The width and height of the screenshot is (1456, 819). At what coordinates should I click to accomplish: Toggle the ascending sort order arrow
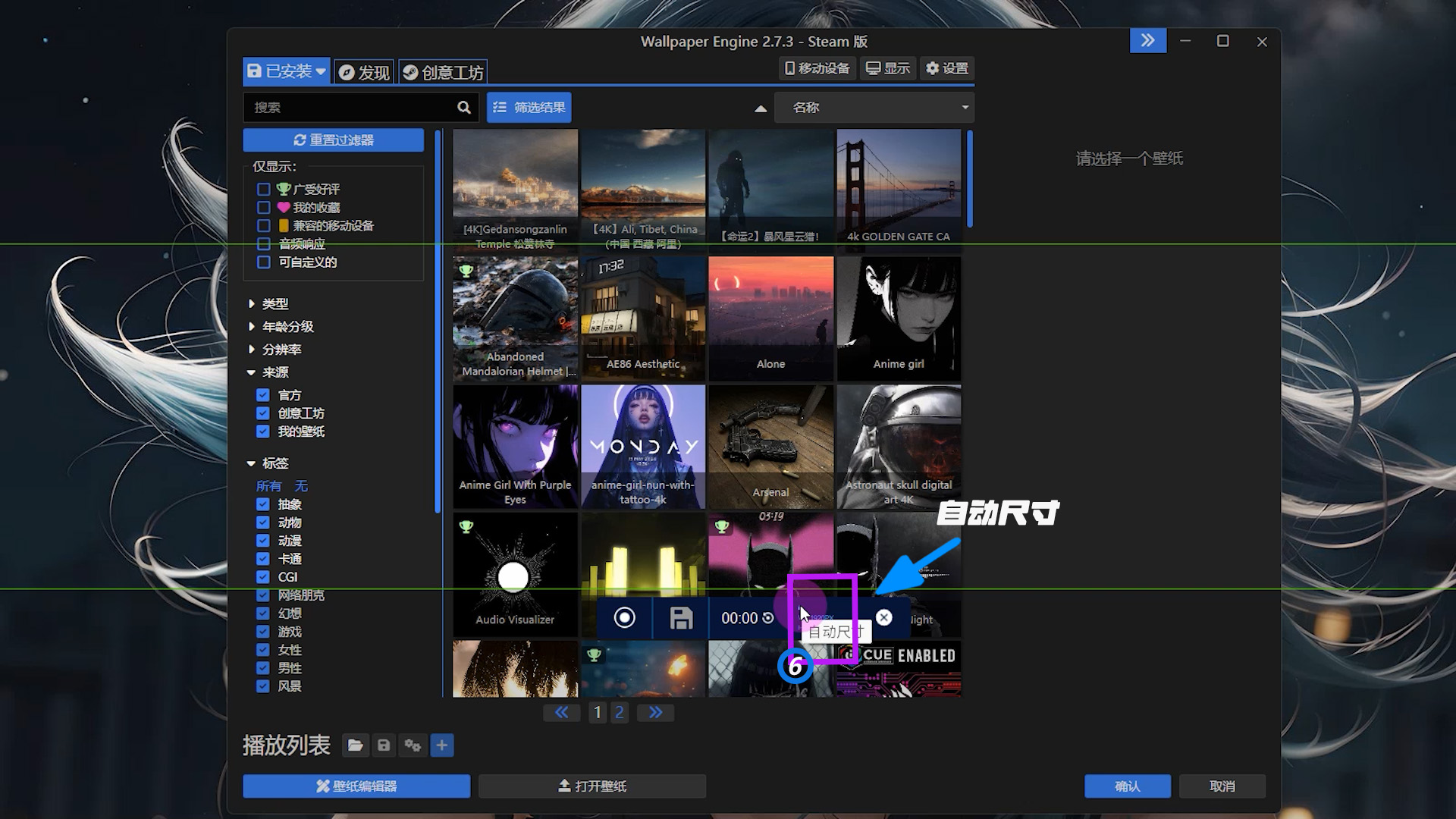pos(761,108)
